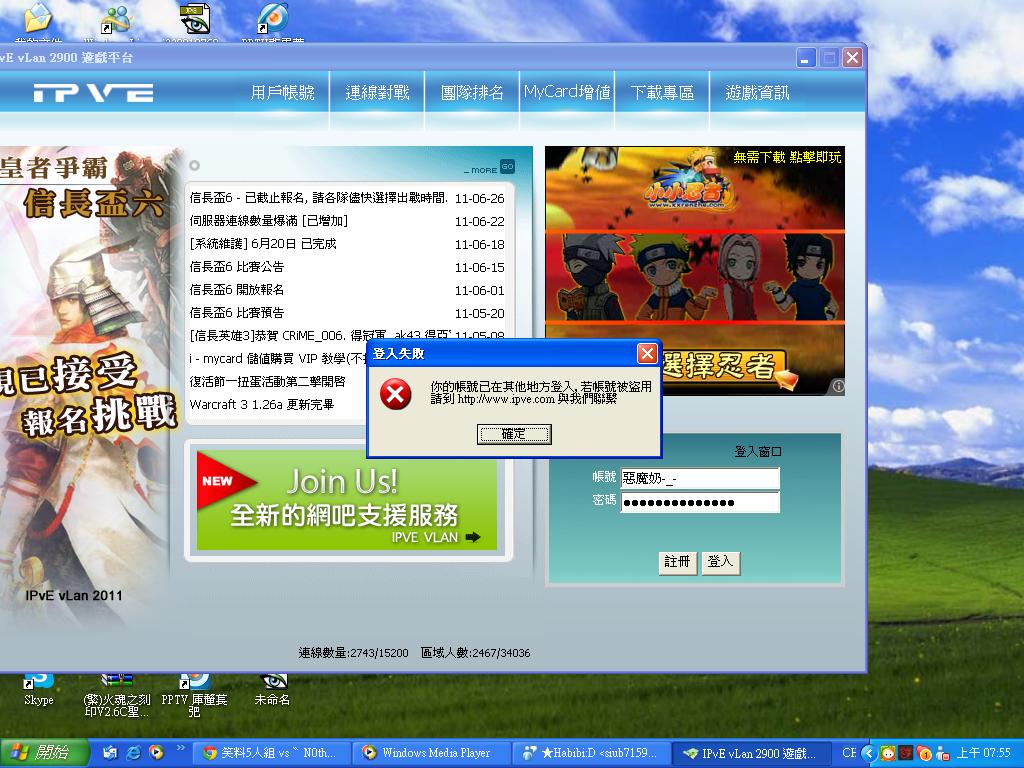Expand hidden tray icons arrow
Image resolution: width=1024 pixels, height=768 pixels.
pyautogui.click(x=868, y=753)
